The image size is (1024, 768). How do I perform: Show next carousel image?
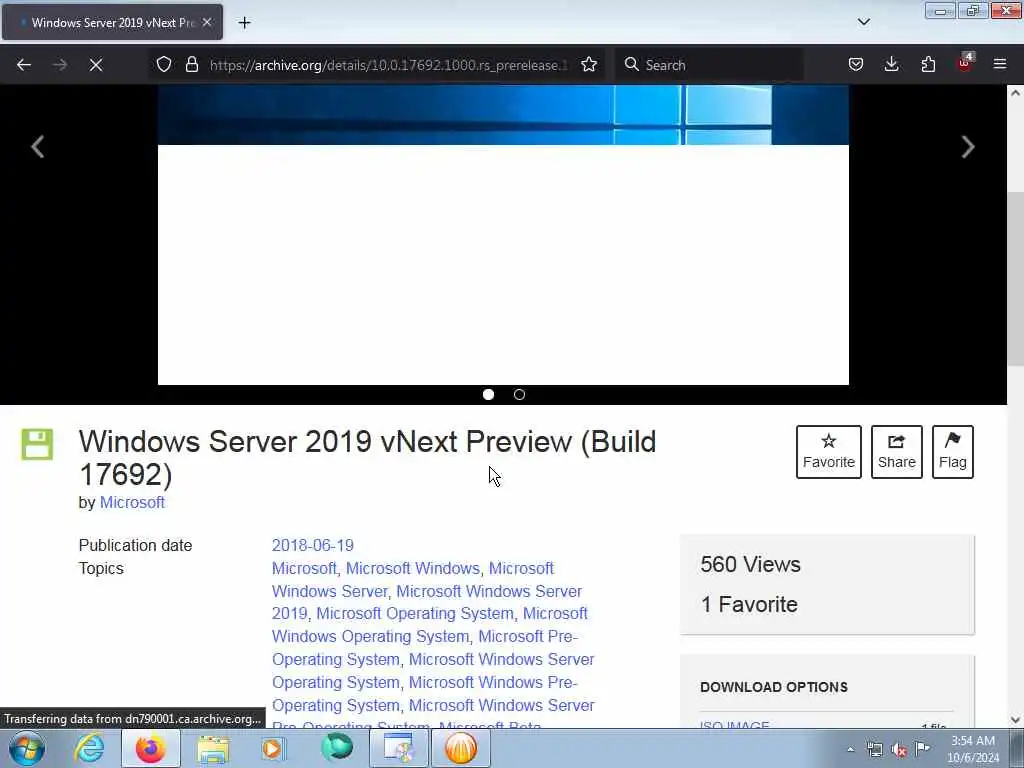point(968,146)
